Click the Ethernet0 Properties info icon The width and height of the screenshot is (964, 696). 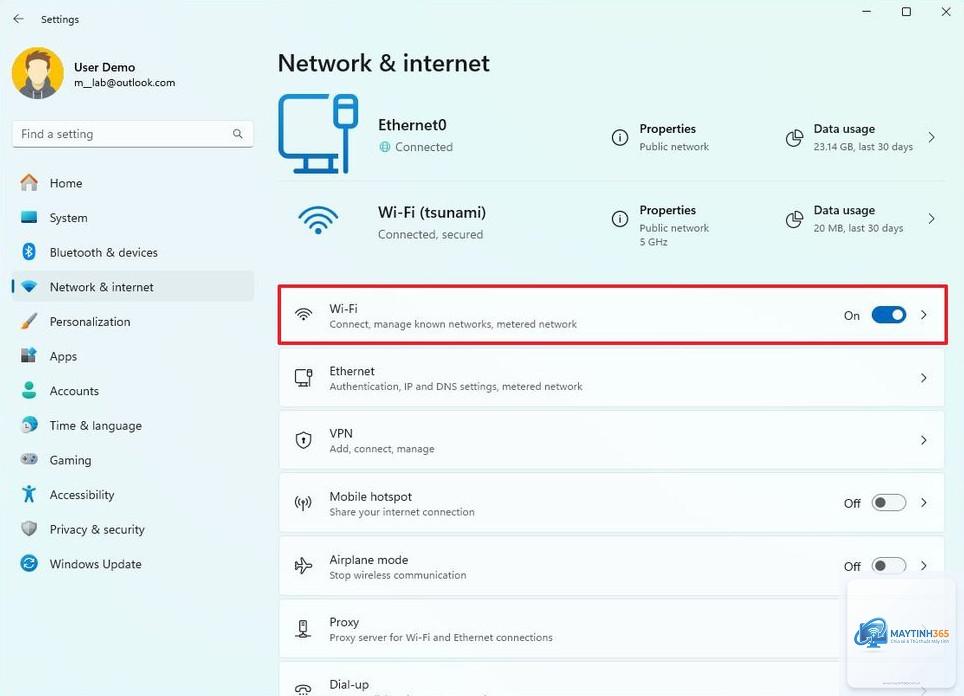620,137
